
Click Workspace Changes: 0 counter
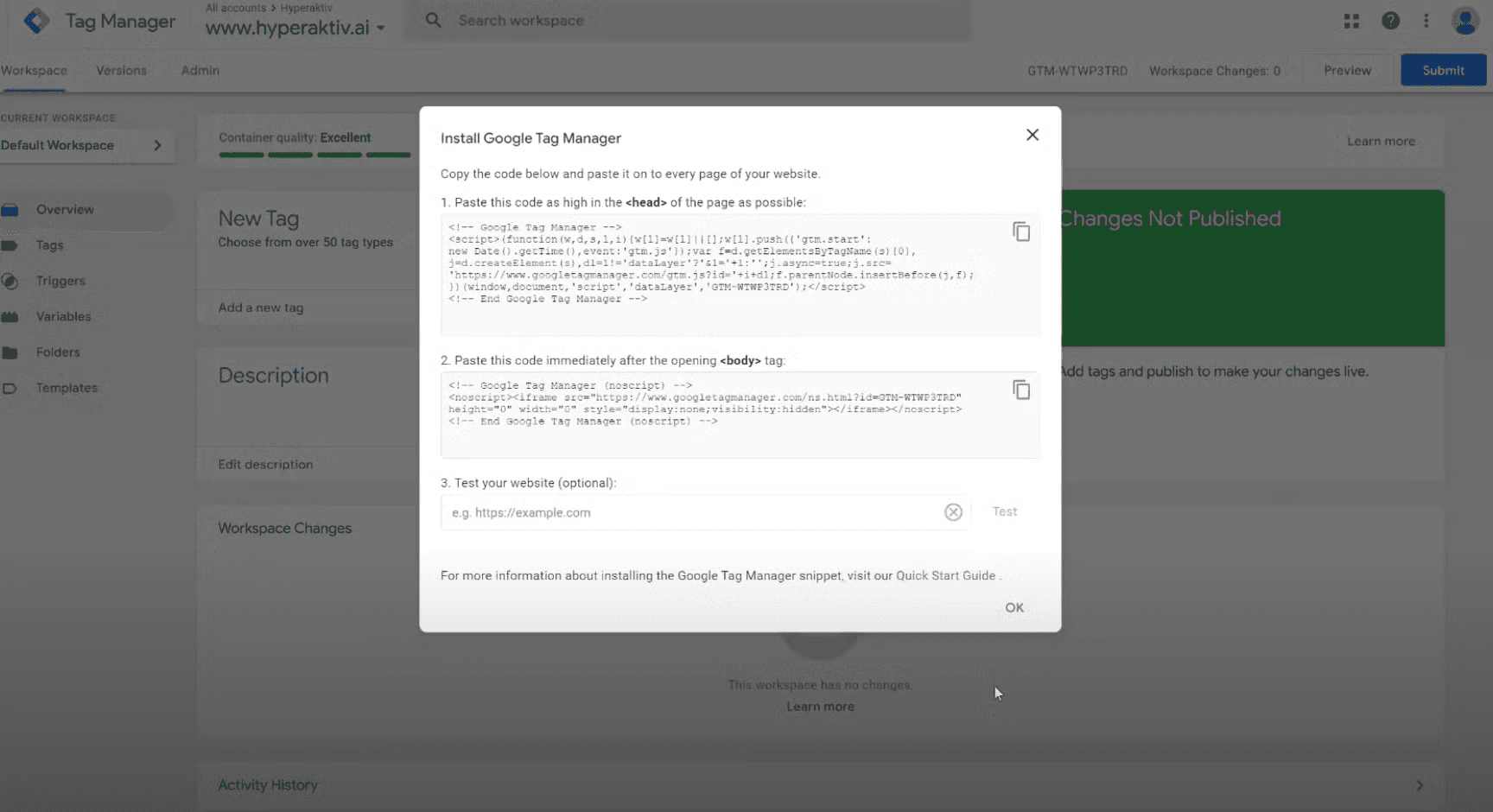1215,71
